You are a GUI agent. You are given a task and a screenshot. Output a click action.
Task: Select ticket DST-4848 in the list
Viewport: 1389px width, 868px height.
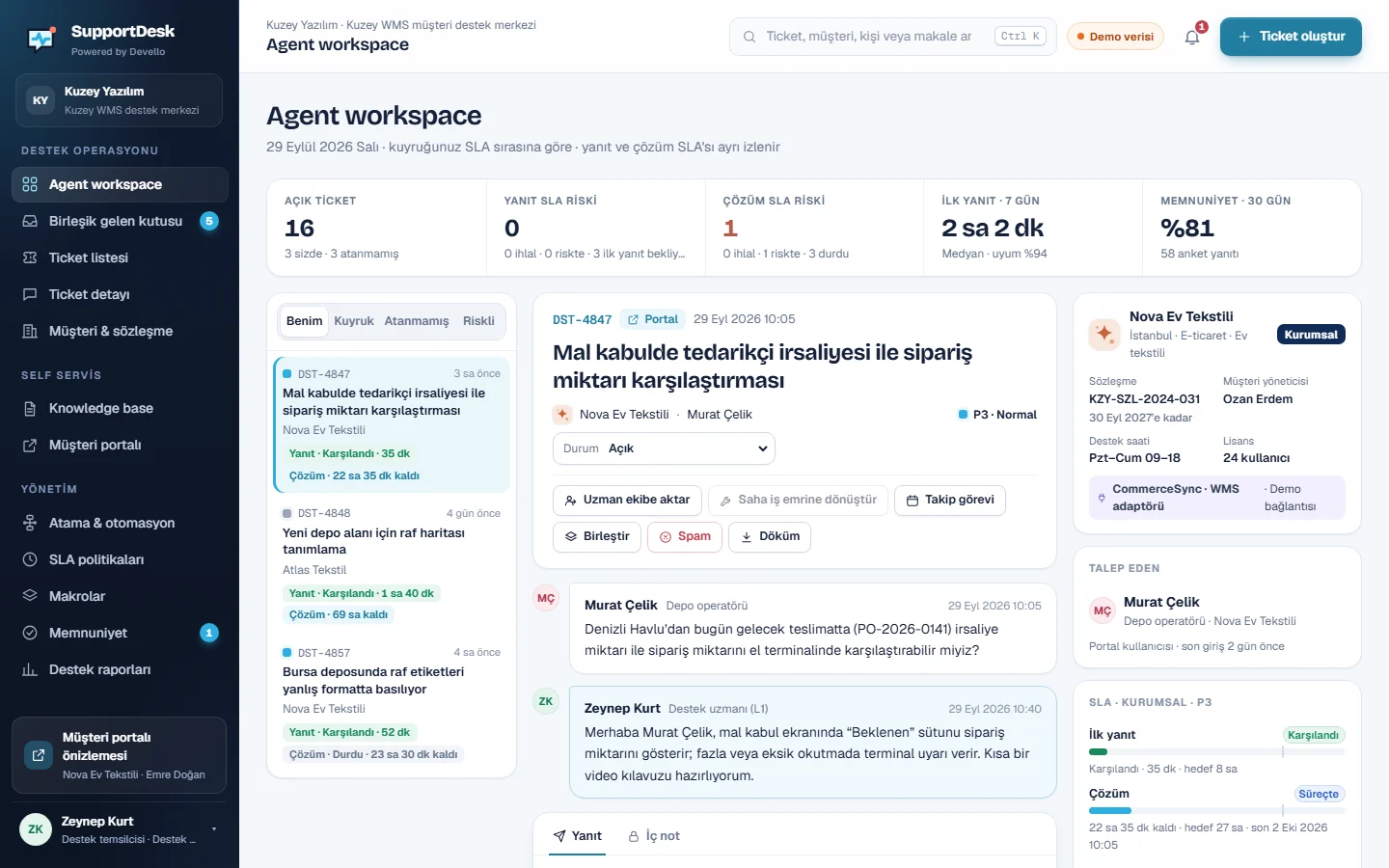tap(392, 564)
